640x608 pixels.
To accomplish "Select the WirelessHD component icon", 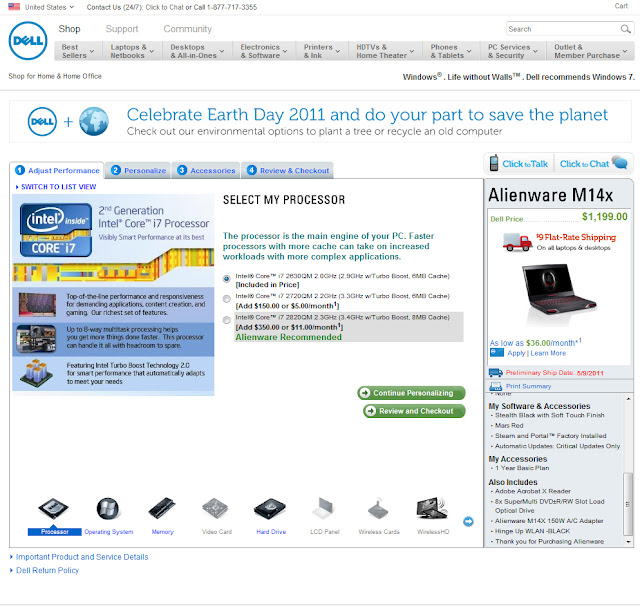I will tap(432, 508).
